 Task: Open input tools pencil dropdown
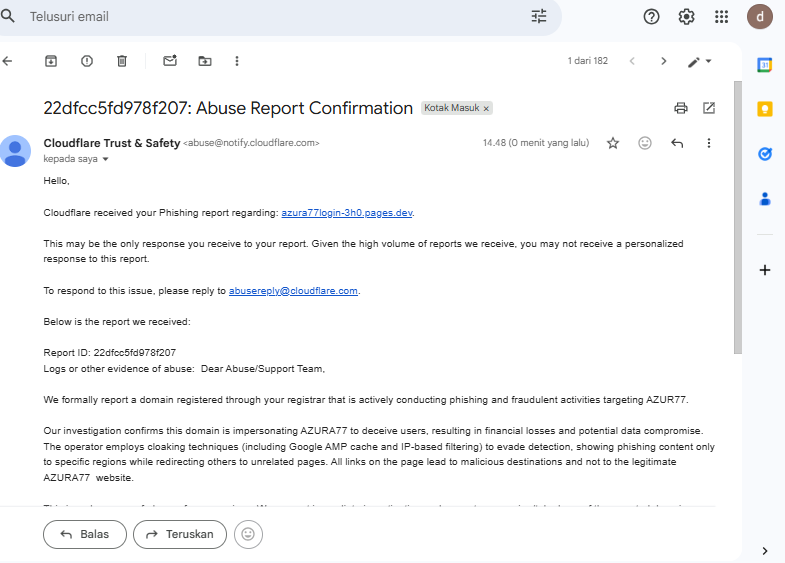(x=699, y=62)
